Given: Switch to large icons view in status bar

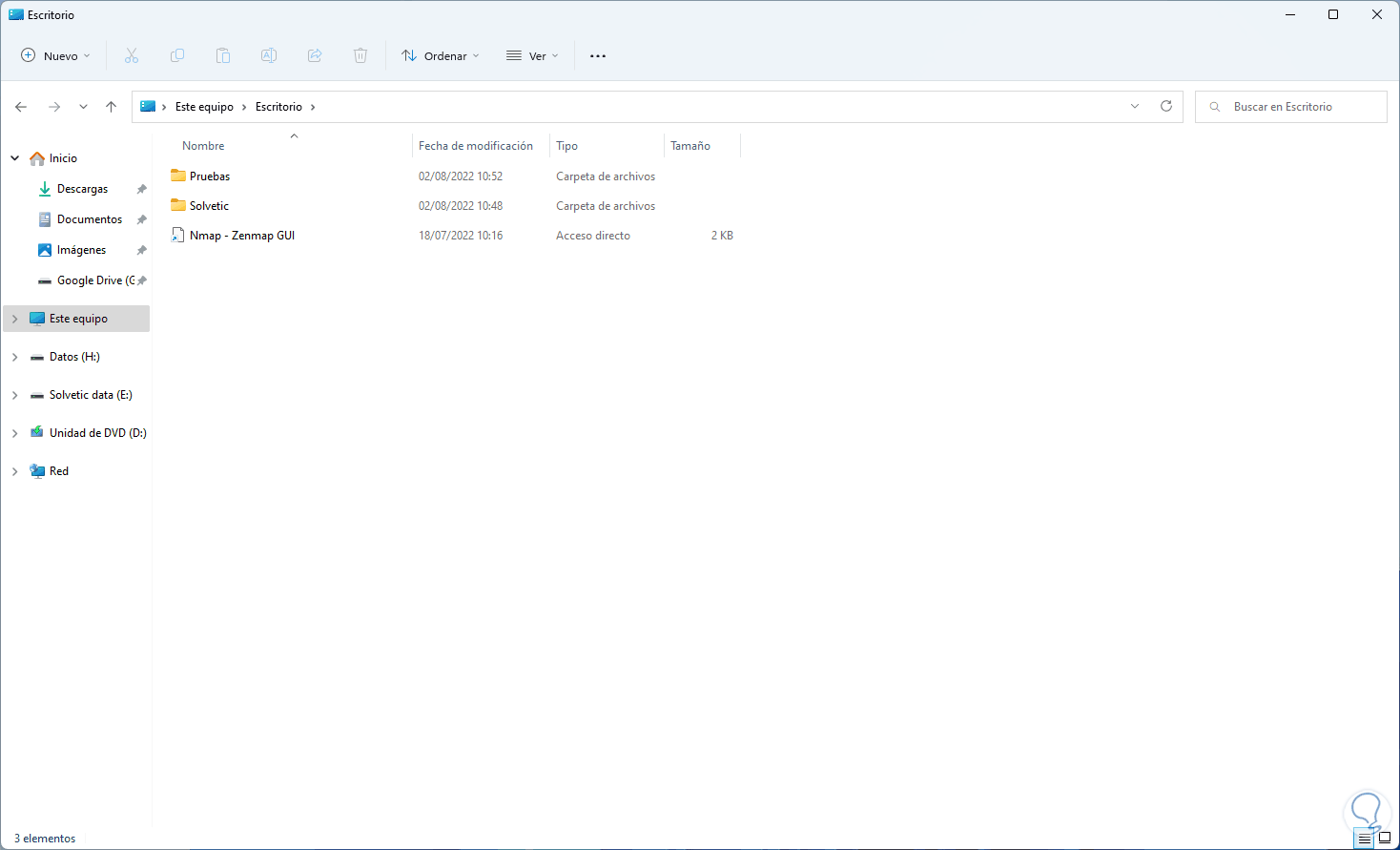Looking at the screenshot, I should click(1385, 839).
